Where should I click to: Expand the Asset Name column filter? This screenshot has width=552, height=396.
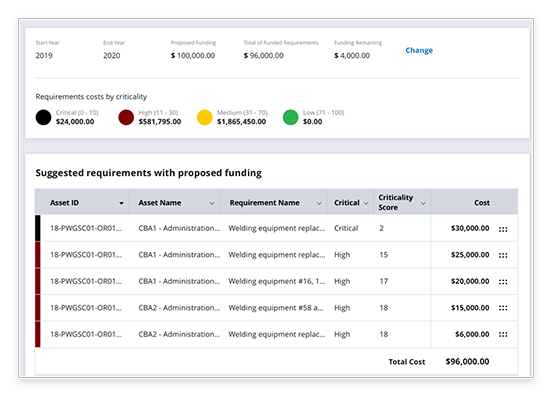[212, 203]
